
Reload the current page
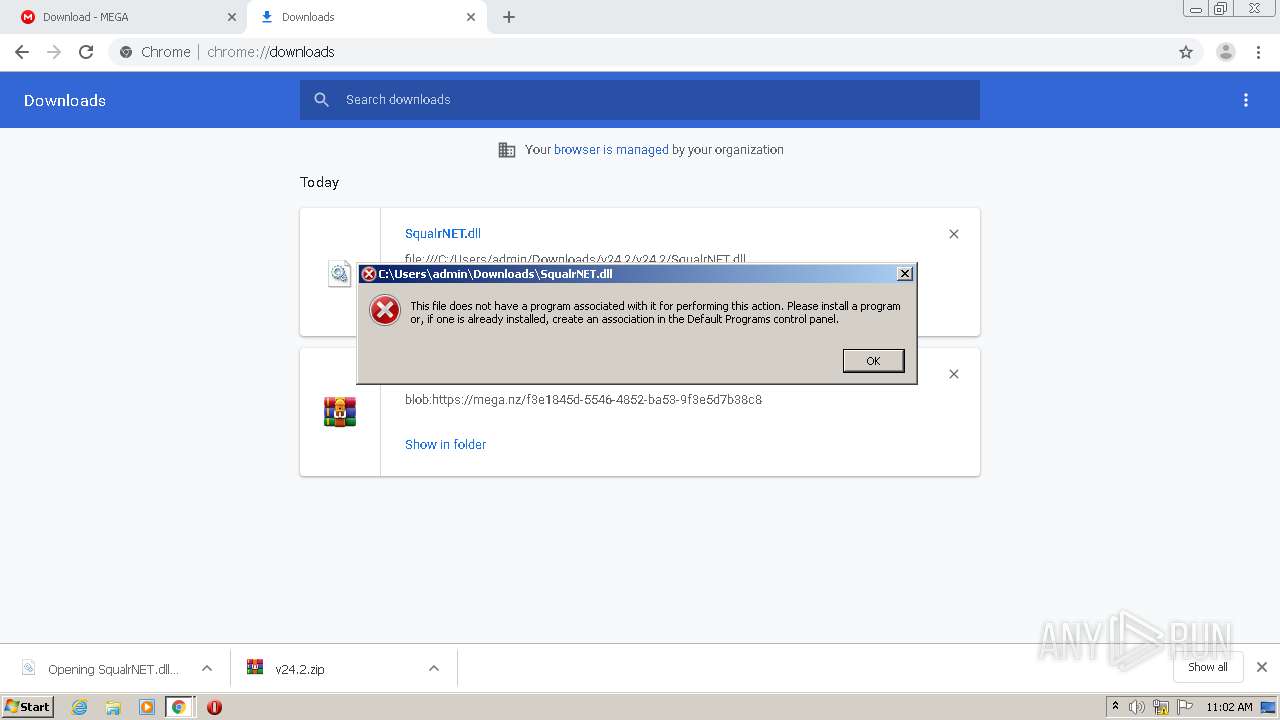point(86,52)
